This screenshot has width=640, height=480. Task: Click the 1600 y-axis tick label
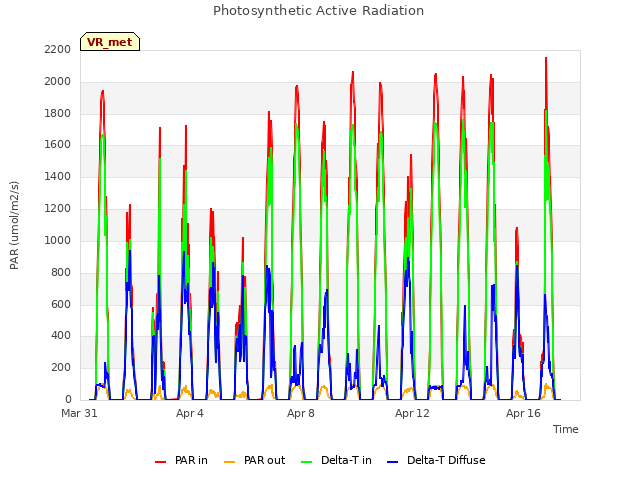(58, 145)
